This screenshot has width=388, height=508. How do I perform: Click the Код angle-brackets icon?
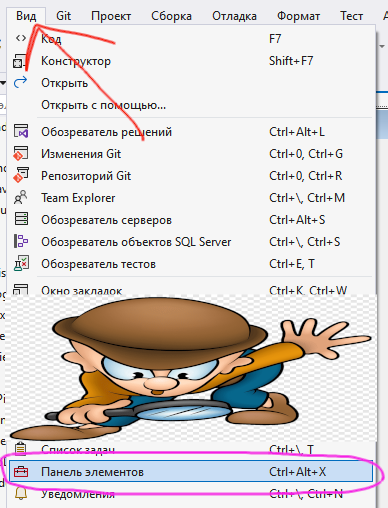(21, 38)
